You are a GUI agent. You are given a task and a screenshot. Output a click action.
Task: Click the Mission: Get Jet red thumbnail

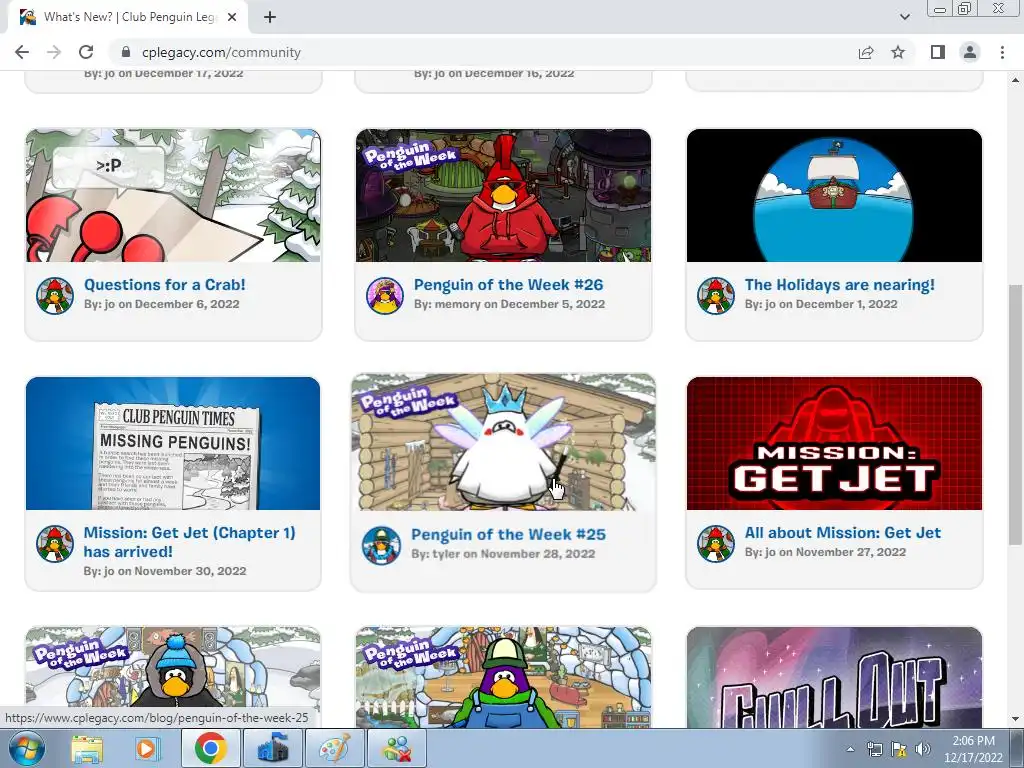pos(834,443)
